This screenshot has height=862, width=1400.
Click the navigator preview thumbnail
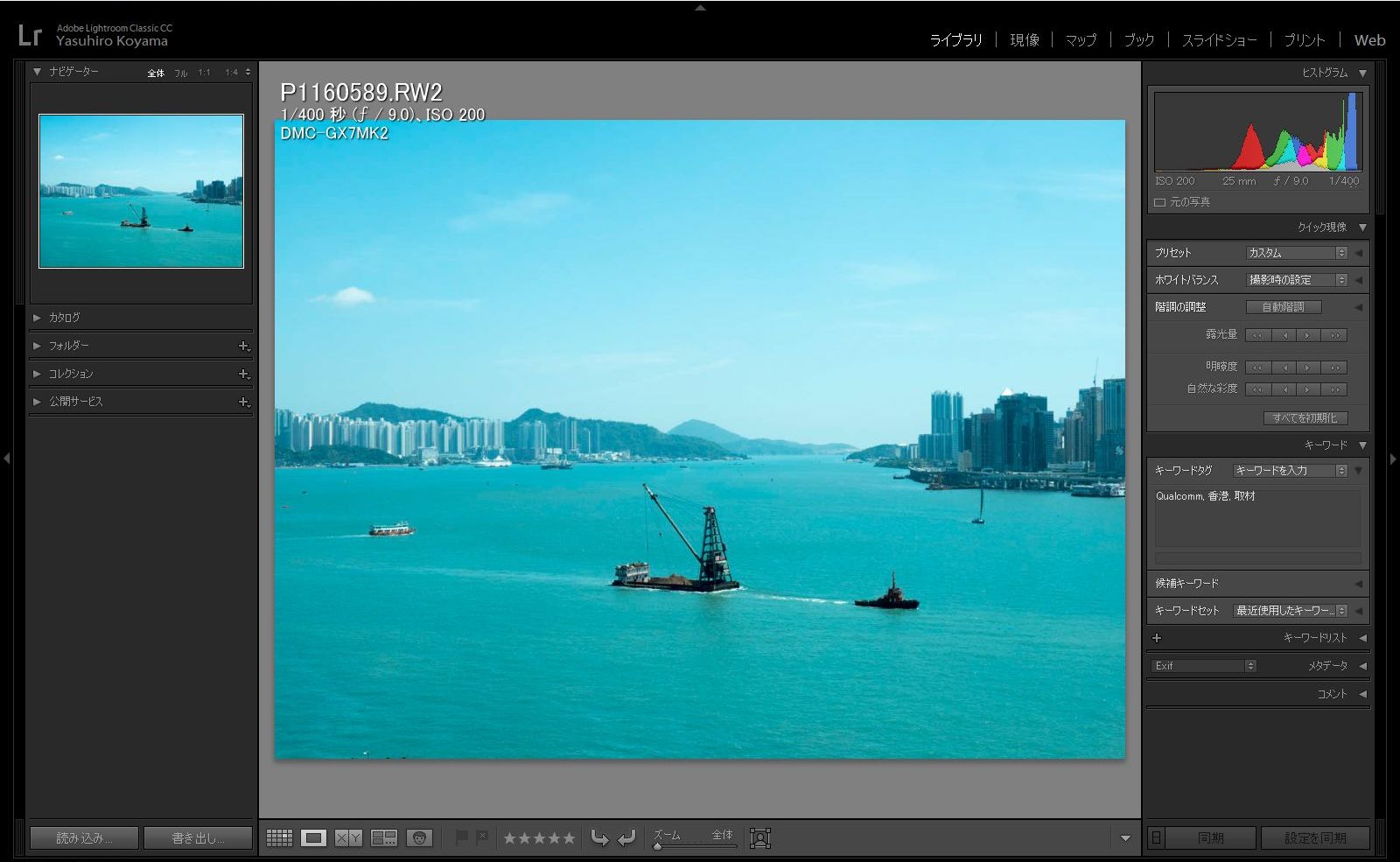click(x=140, y=191)
